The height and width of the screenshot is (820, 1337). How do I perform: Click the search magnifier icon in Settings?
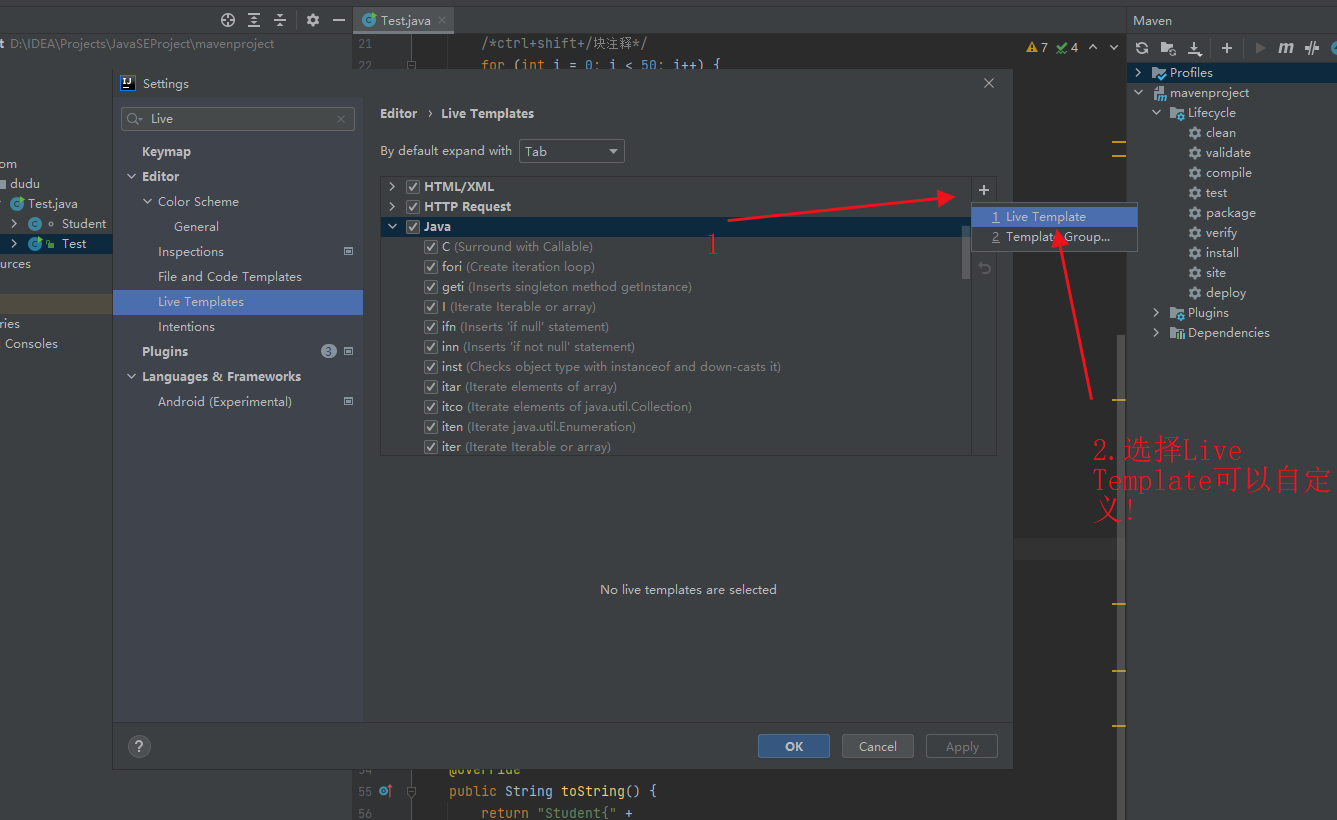(x=134, y=119)
